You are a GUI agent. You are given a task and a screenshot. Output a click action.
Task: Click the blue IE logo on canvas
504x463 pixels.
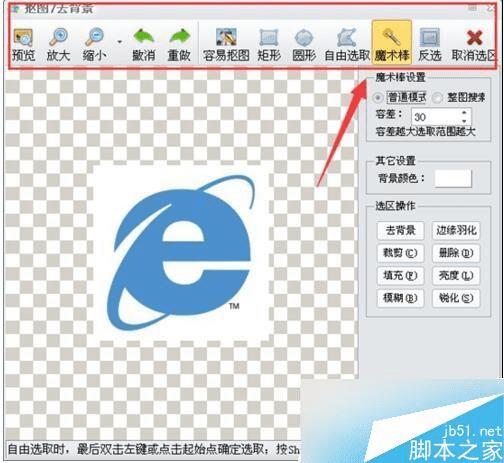tap(182, 253)
